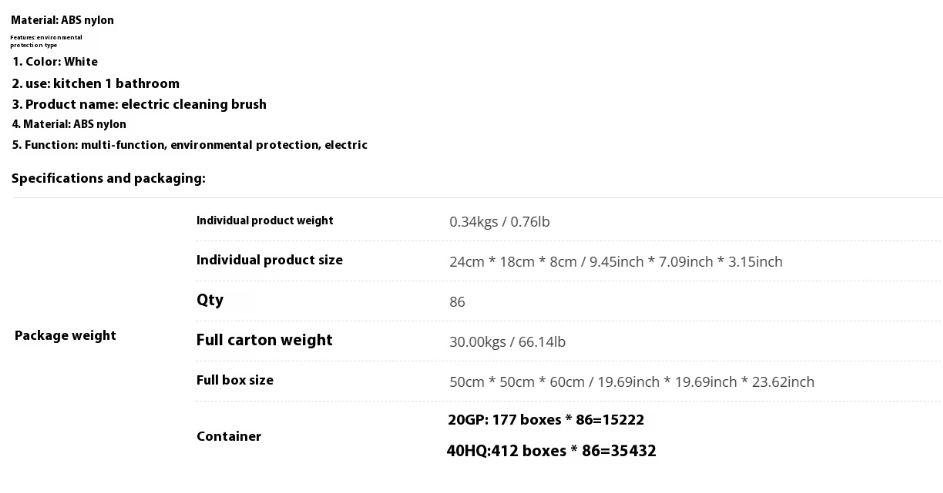Viewport: 943px width, 493px height.
Task: Click the 'Material: ABS nylon' heading text
Action: [62, 20]
